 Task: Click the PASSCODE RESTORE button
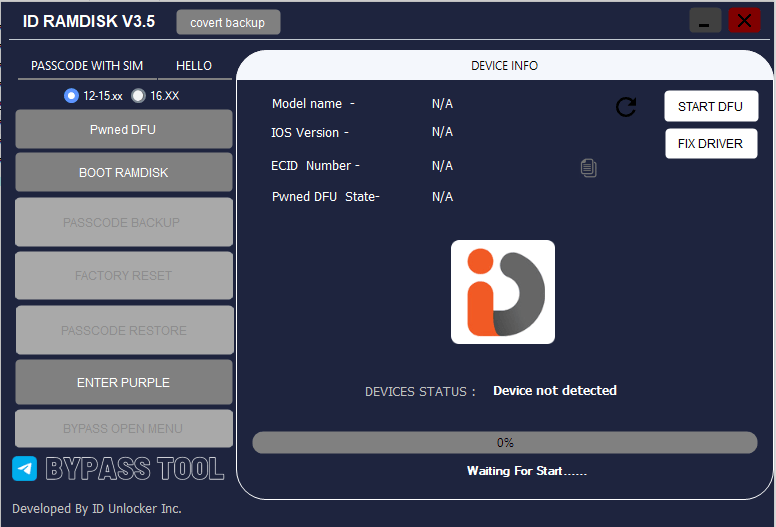tap(125, 330)
